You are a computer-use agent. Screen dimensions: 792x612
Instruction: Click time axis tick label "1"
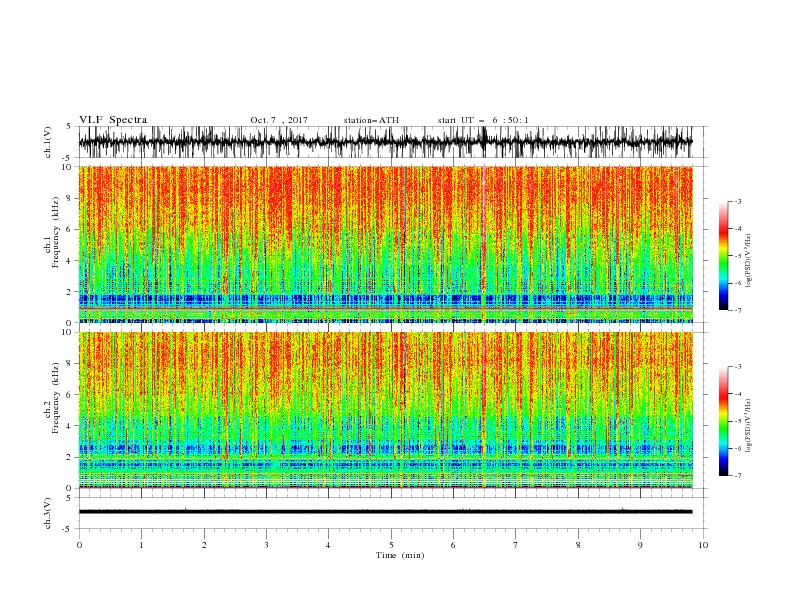pyautogui.click(x=141, y=545)
